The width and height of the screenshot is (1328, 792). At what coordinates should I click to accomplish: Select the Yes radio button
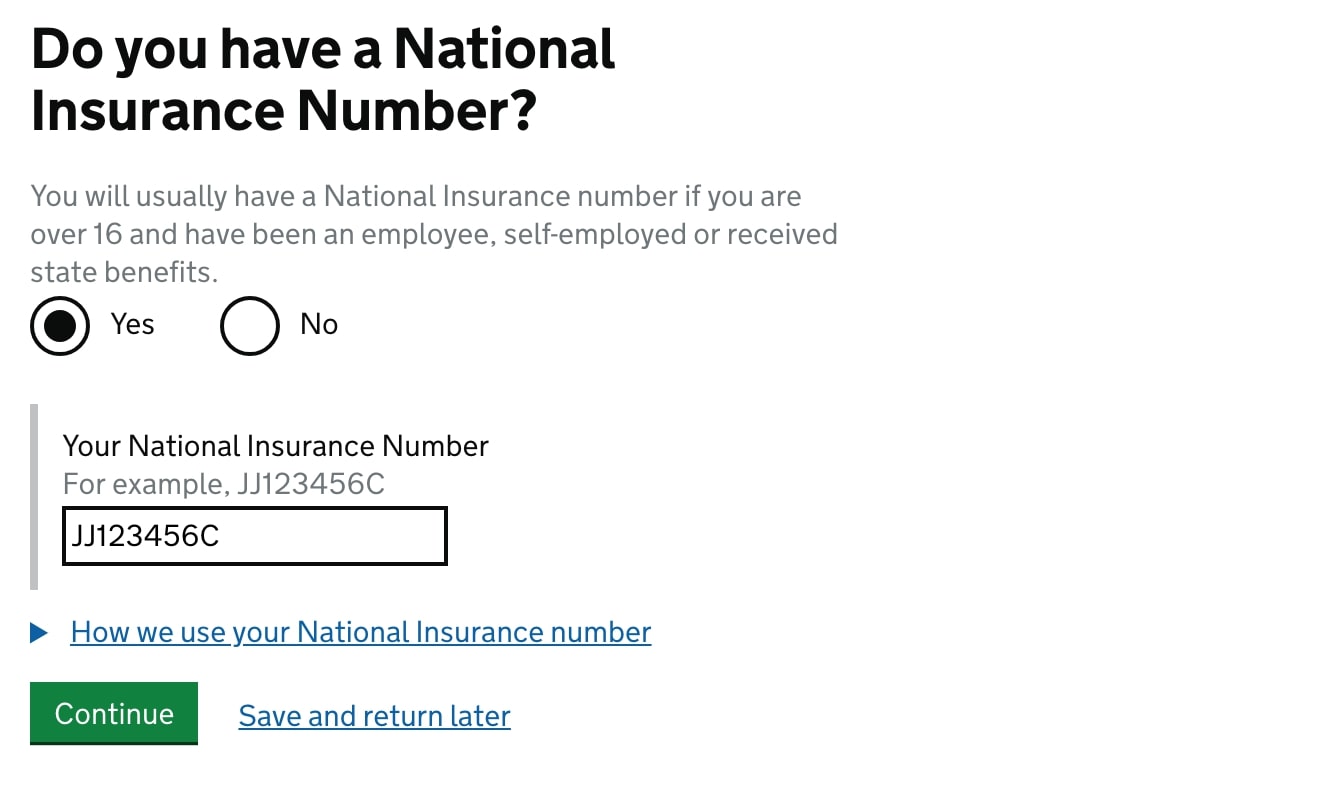(60, 326)
